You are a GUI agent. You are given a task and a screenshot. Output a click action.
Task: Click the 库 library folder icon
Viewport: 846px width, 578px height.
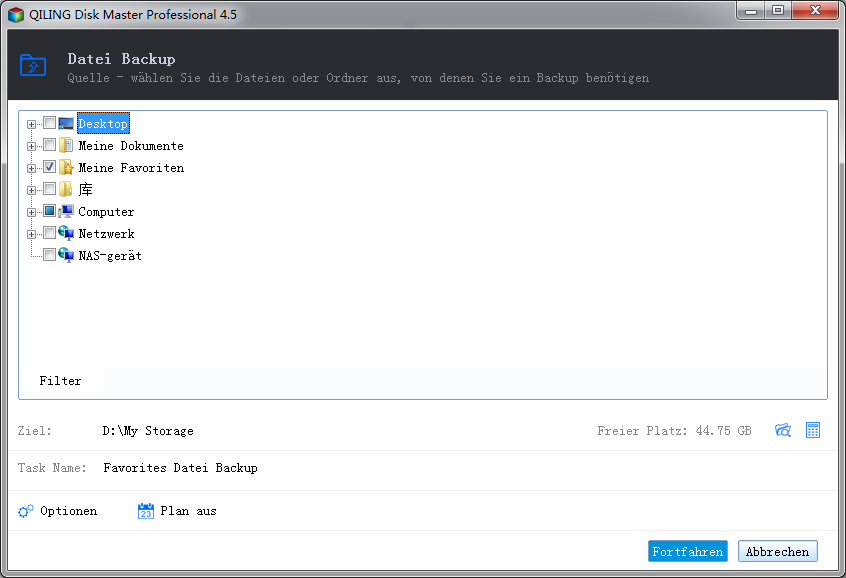[x=66, y=189]
